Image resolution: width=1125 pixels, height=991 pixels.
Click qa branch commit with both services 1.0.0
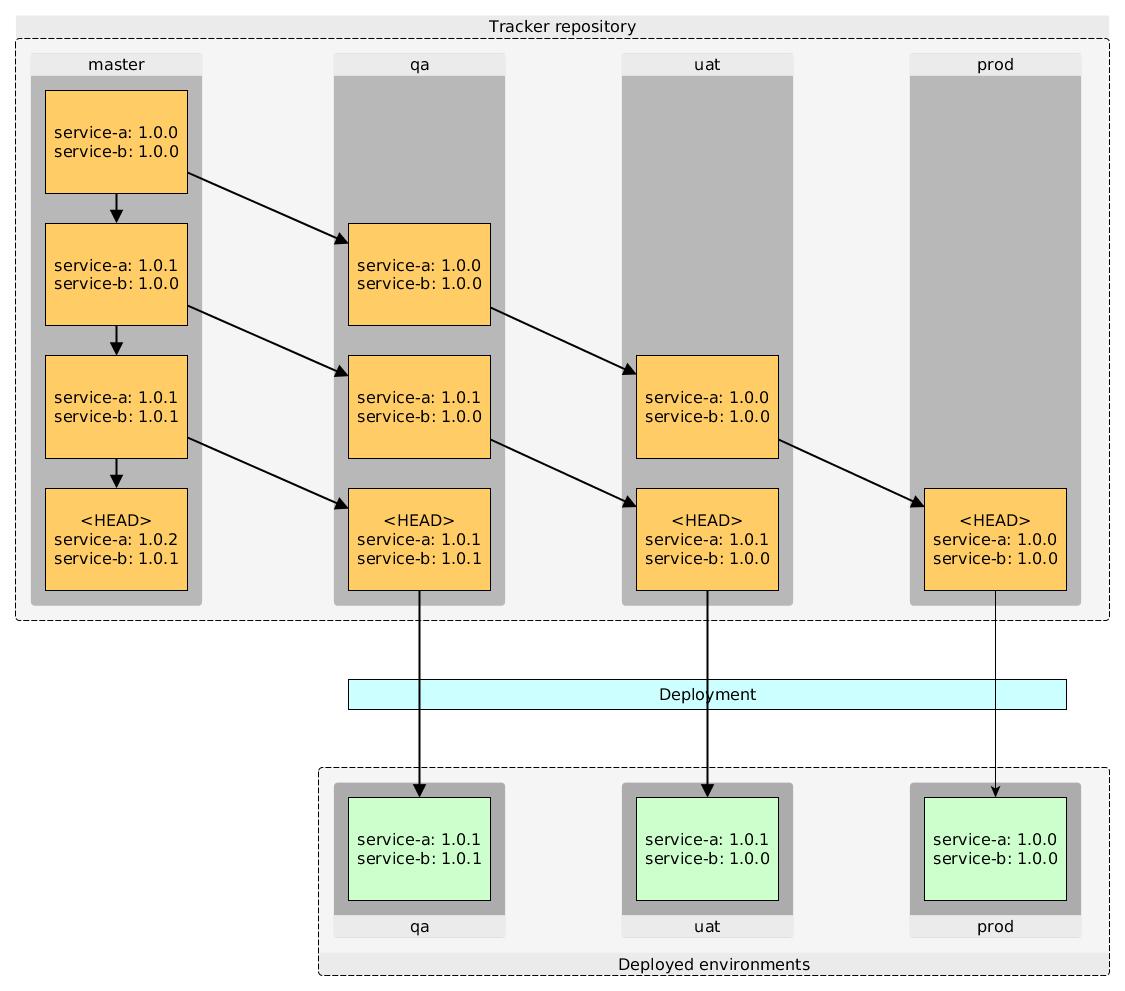click(419, 274)
